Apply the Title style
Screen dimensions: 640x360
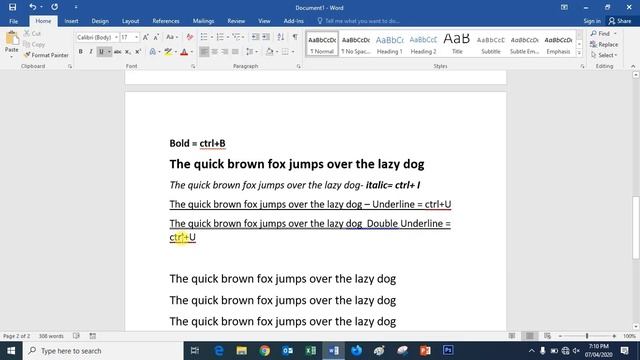click(x=457, y=44)
